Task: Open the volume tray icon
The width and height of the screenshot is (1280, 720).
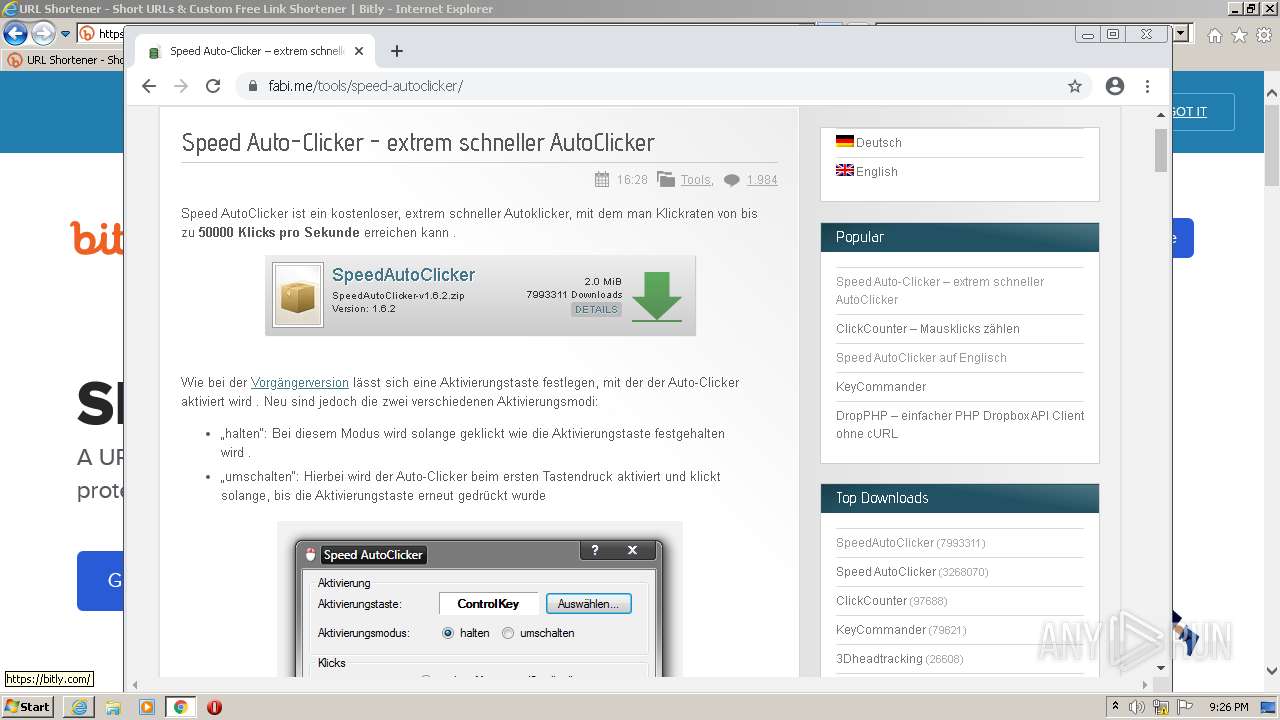Action: pyautogui.click(x=1137, y=707)
